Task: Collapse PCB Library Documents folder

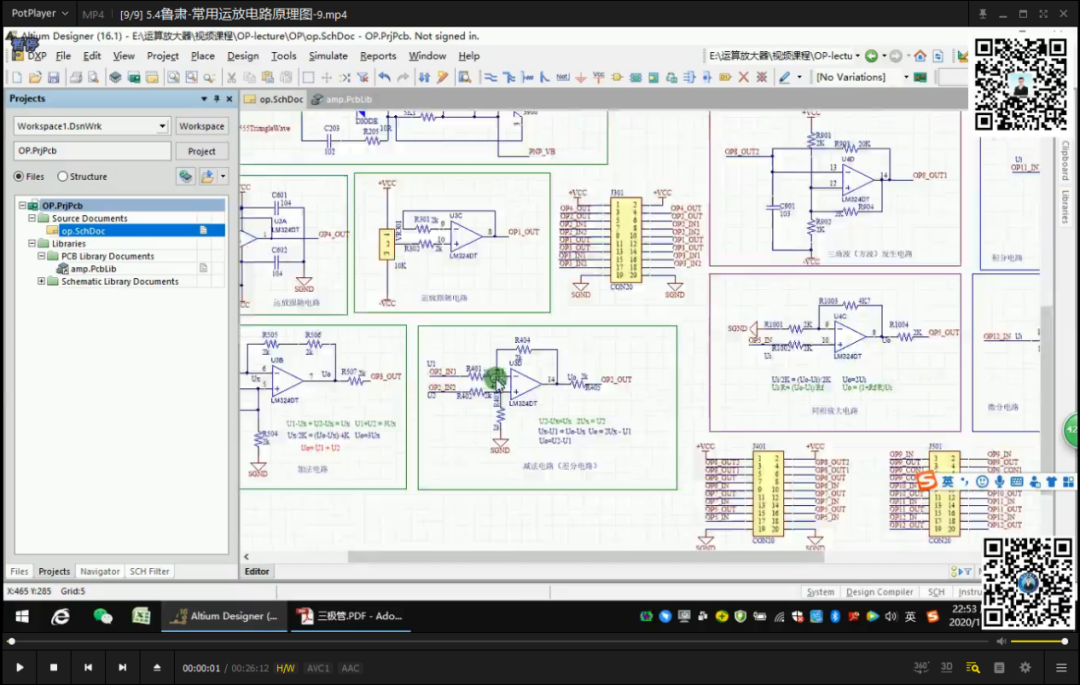Action: click(41, 256)
